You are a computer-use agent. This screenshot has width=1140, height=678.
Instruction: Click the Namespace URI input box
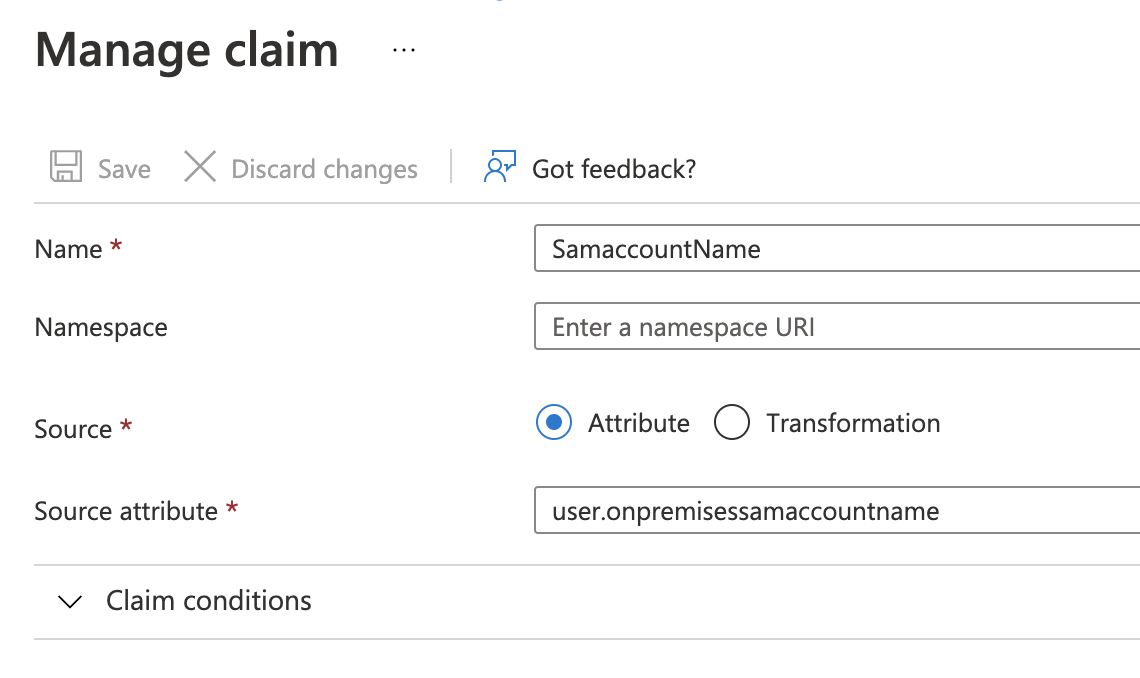(800, 326)
